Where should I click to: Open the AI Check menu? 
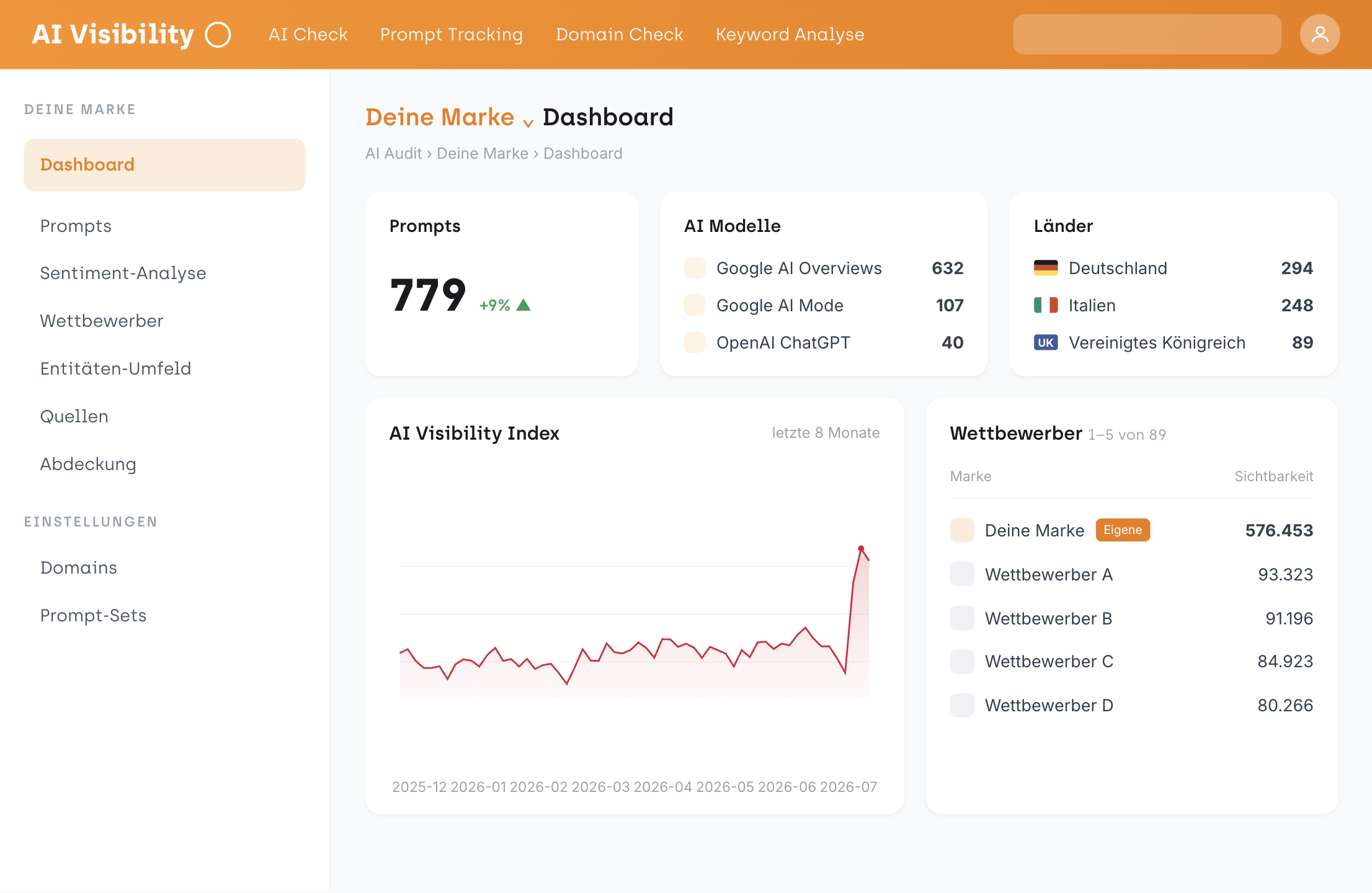[x=308, y=35]
